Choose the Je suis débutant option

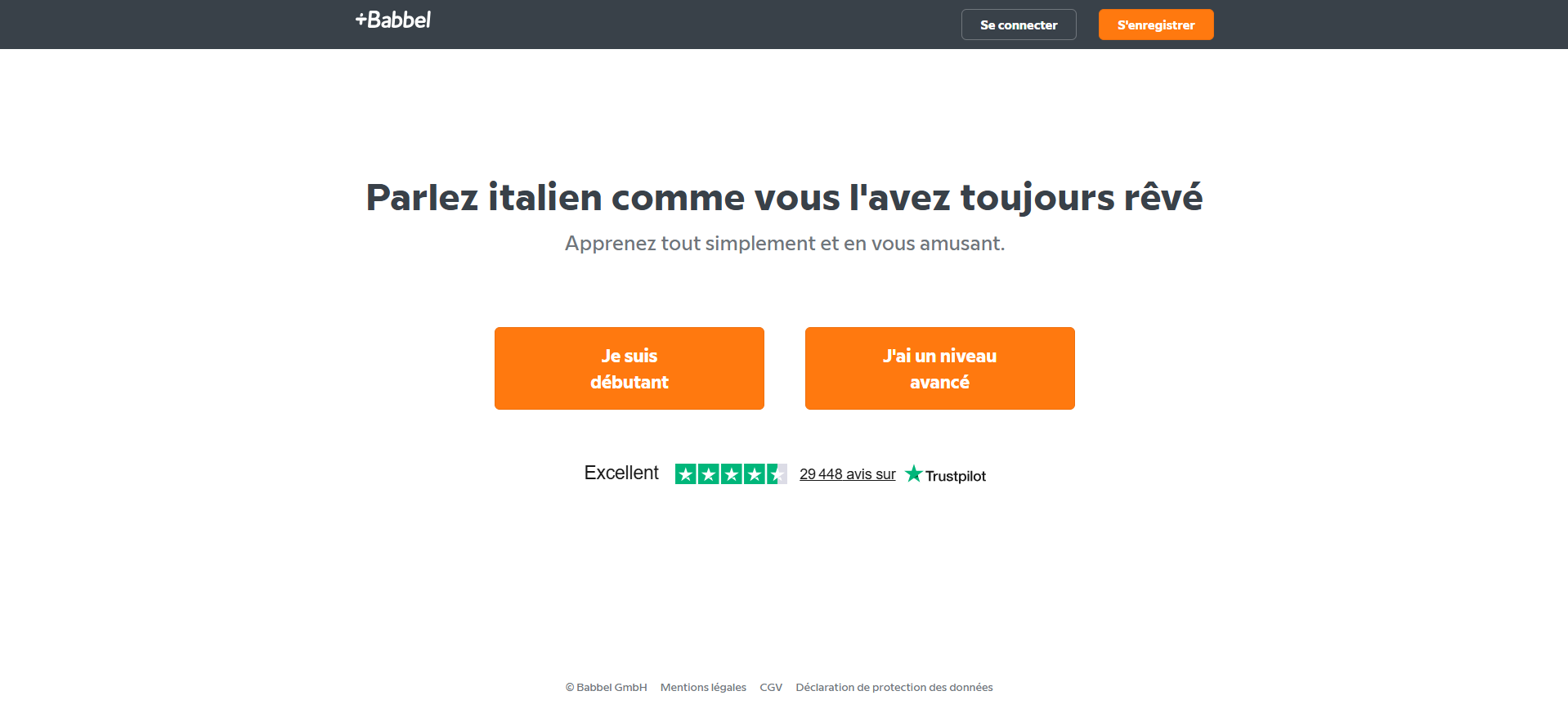click(x=629, y=369)
